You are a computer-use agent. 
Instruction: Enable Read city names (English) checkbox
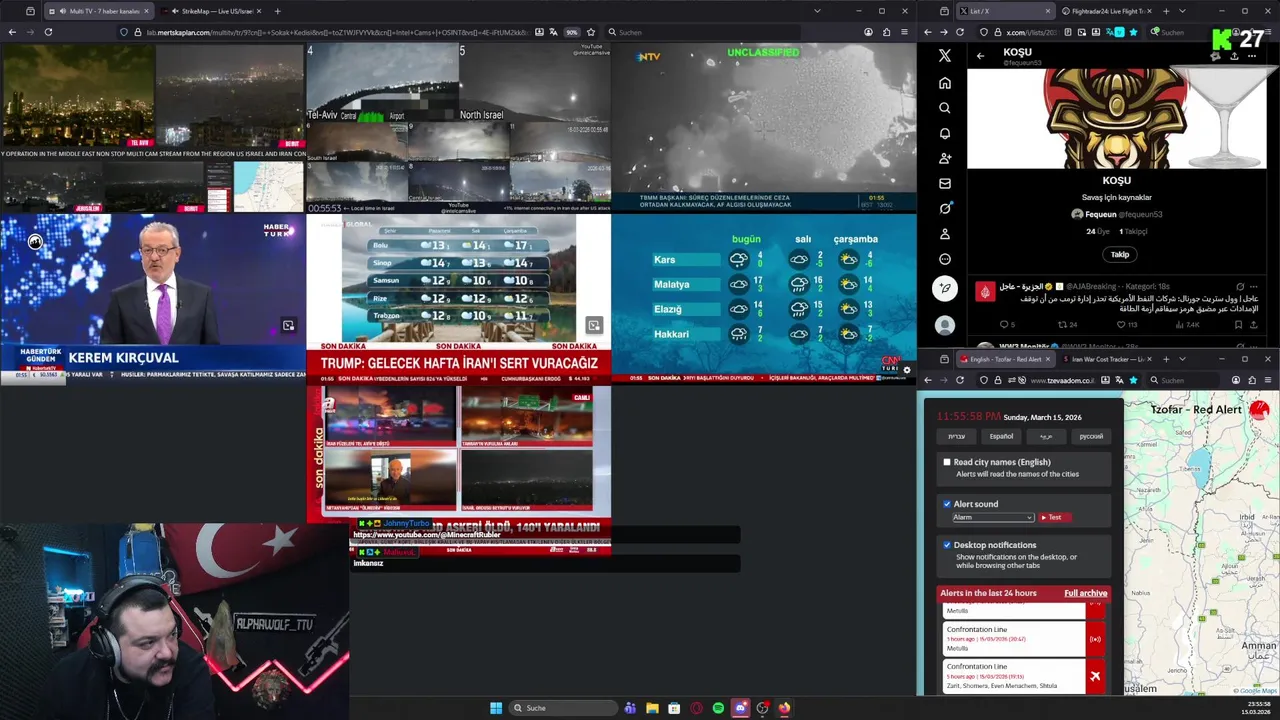click(947, 462)
